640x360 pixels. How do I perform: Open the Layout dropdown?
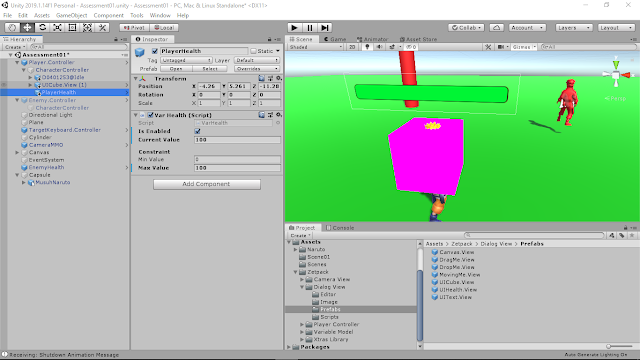(616, 27)
